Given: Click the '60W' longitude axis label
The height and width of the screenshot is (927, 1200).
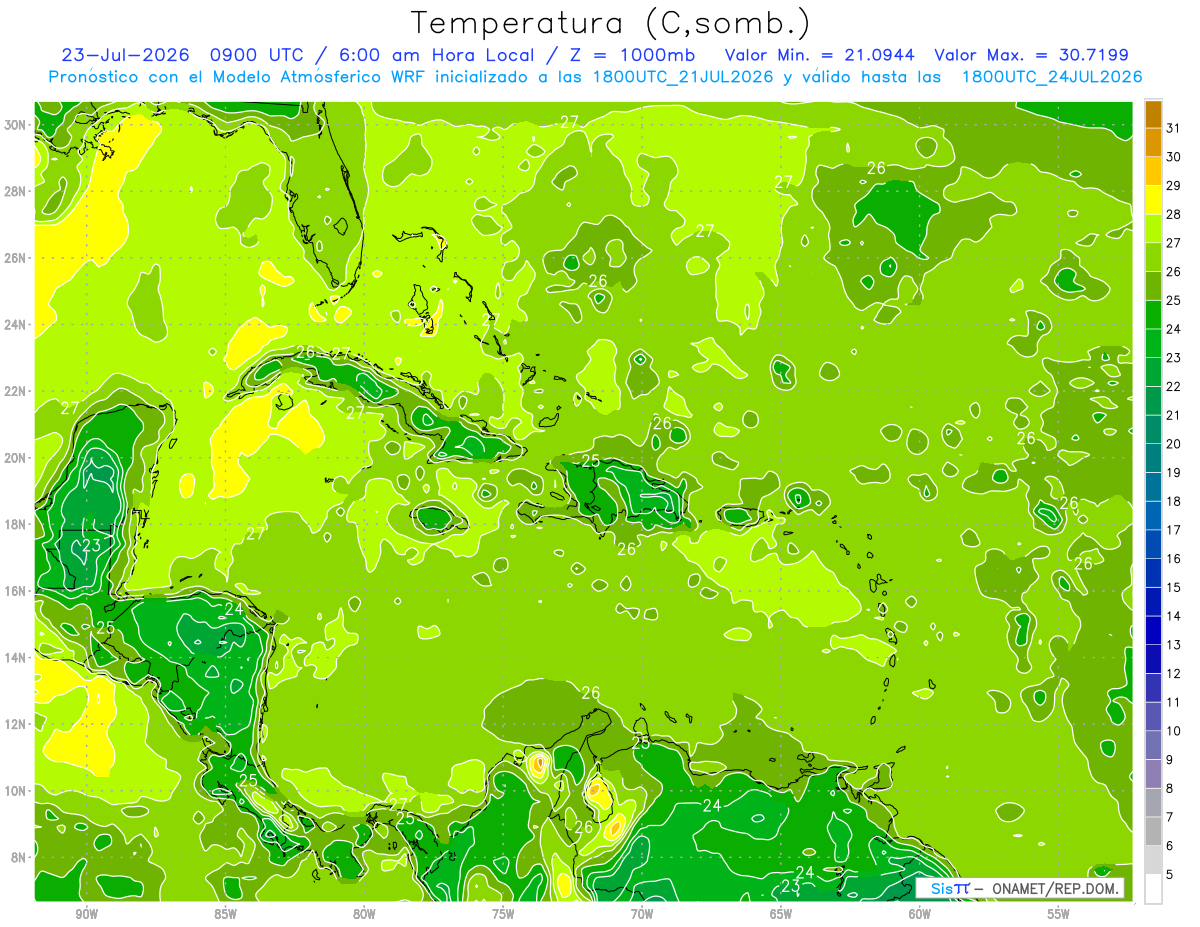Looking at the screenshot, I should [920, 914].
